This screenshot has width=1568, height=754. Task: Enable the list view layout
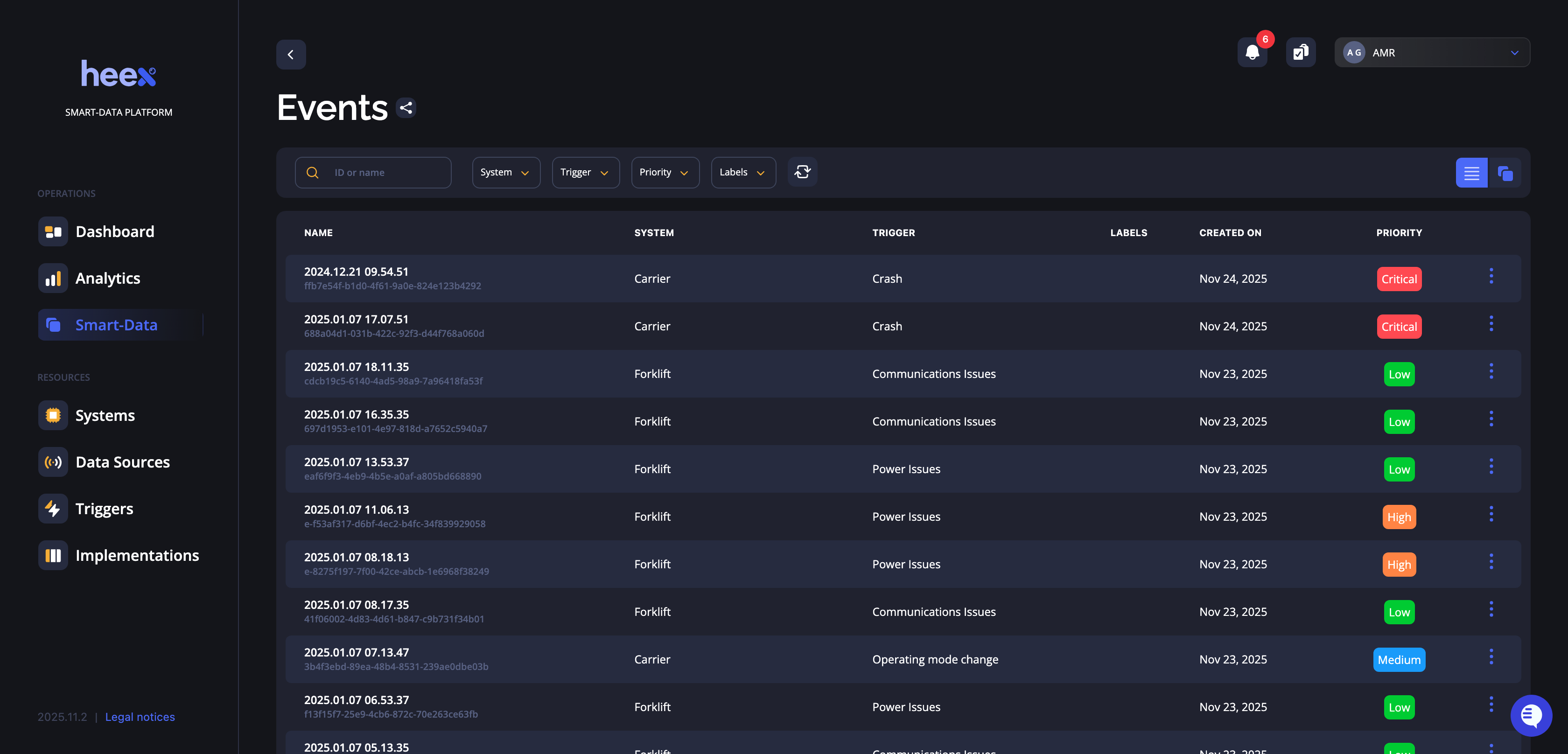pyautogui.click(x=1472, y=172)
